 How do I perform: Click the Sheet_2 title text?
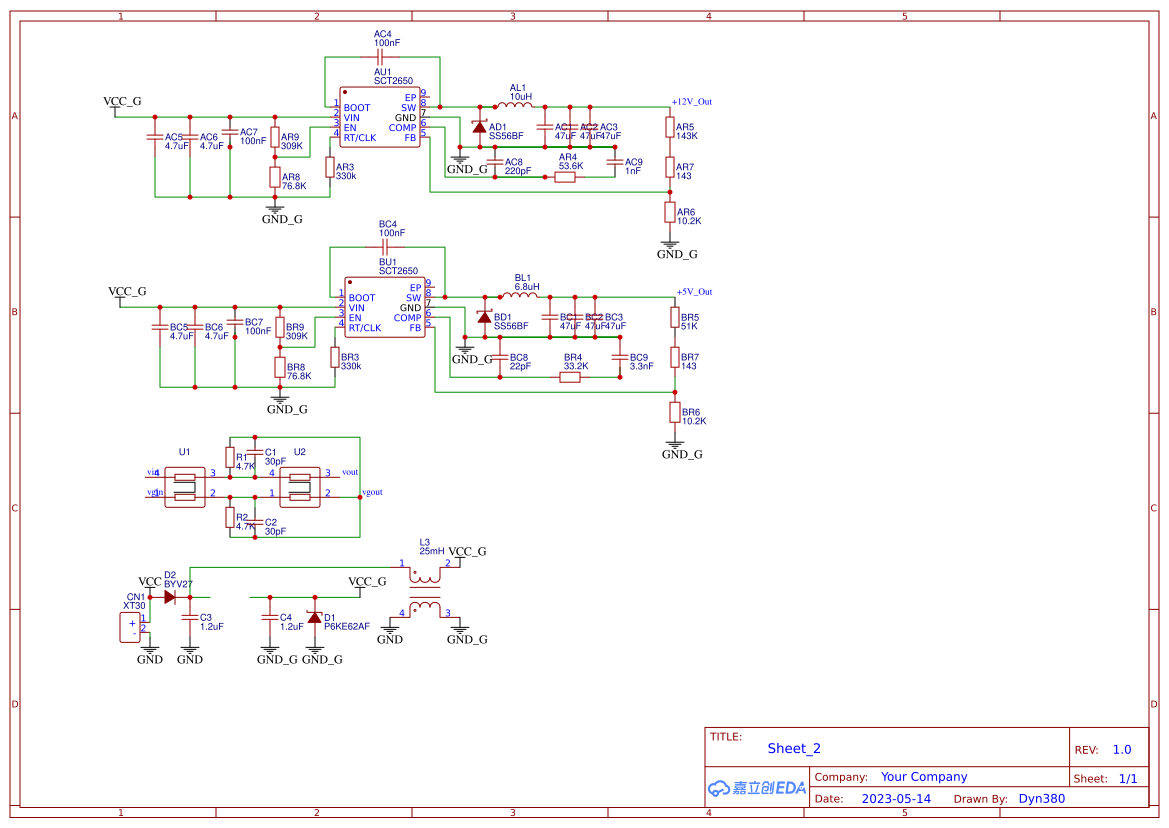(793, 748)
